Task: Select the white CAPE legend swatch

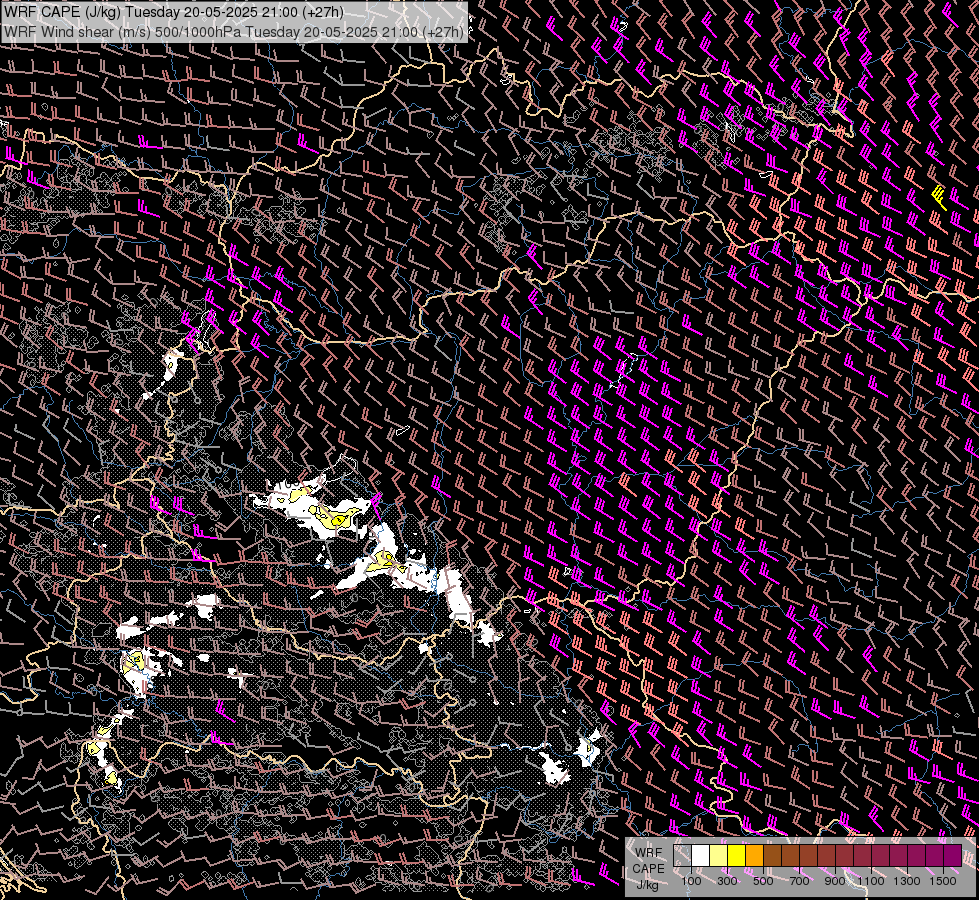Action: (x=701, y=856)
